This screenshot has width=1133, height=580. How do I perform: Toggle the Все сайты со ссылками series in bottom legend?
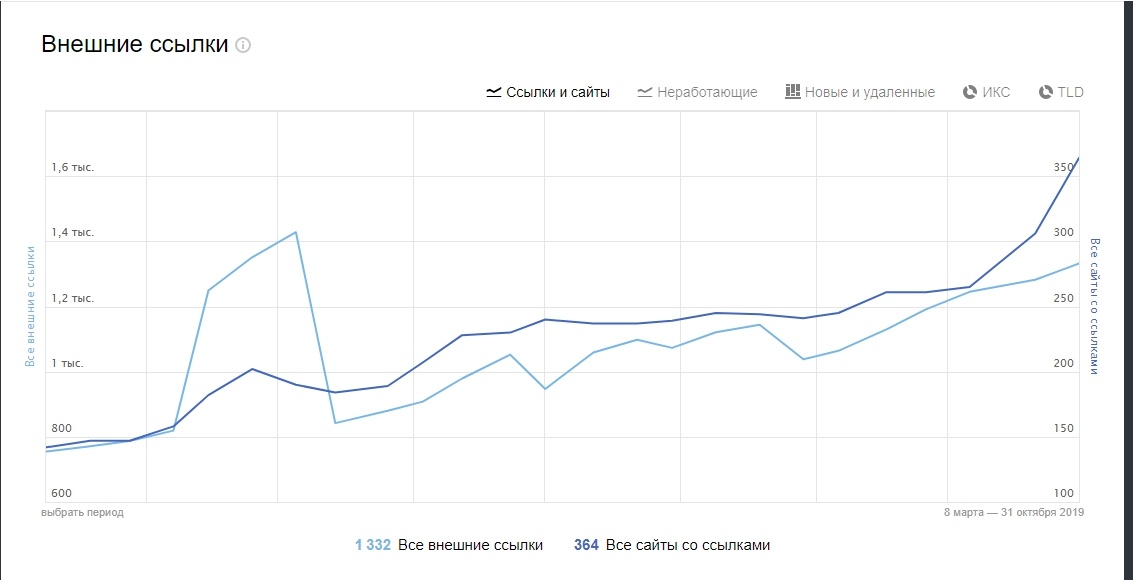coord(688,545)
